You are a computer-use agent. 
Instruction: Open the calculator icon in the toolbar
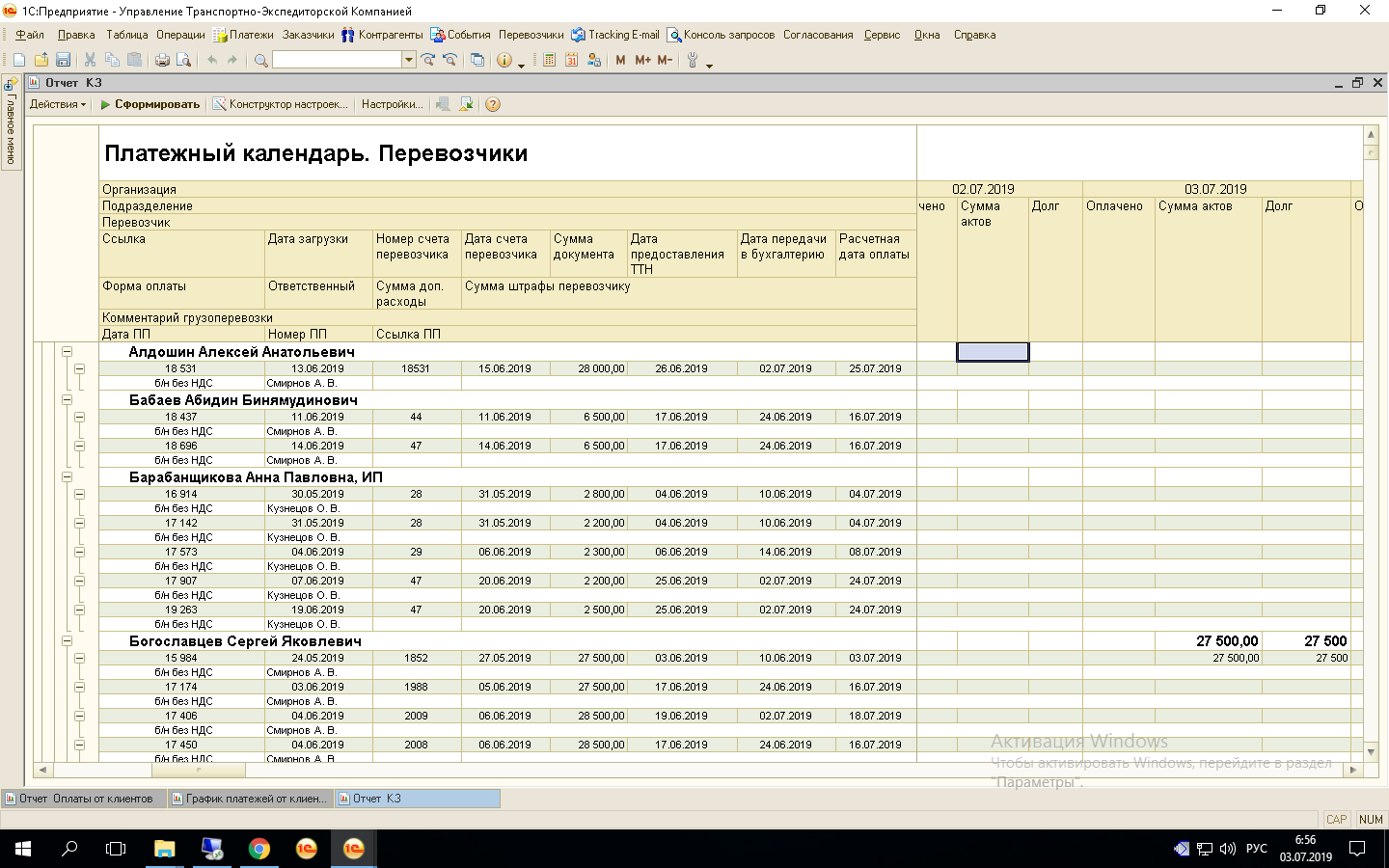pos(549,60)
